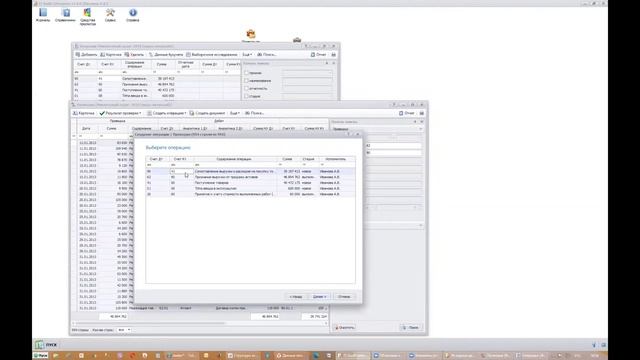Open the Журналы icon in main toolbar
This screenshot has height=360, width=640.
43,15
